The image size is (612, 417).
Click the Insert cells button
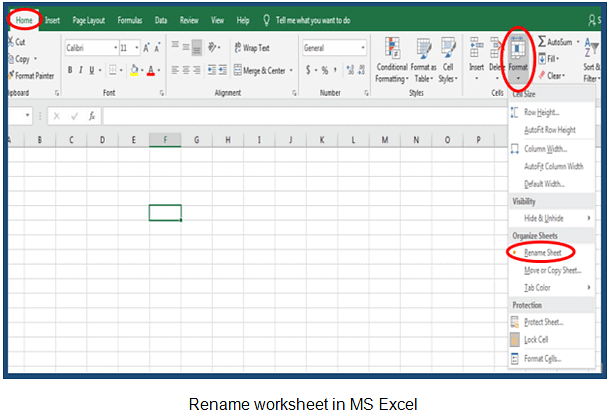click(x=477, y=59)
